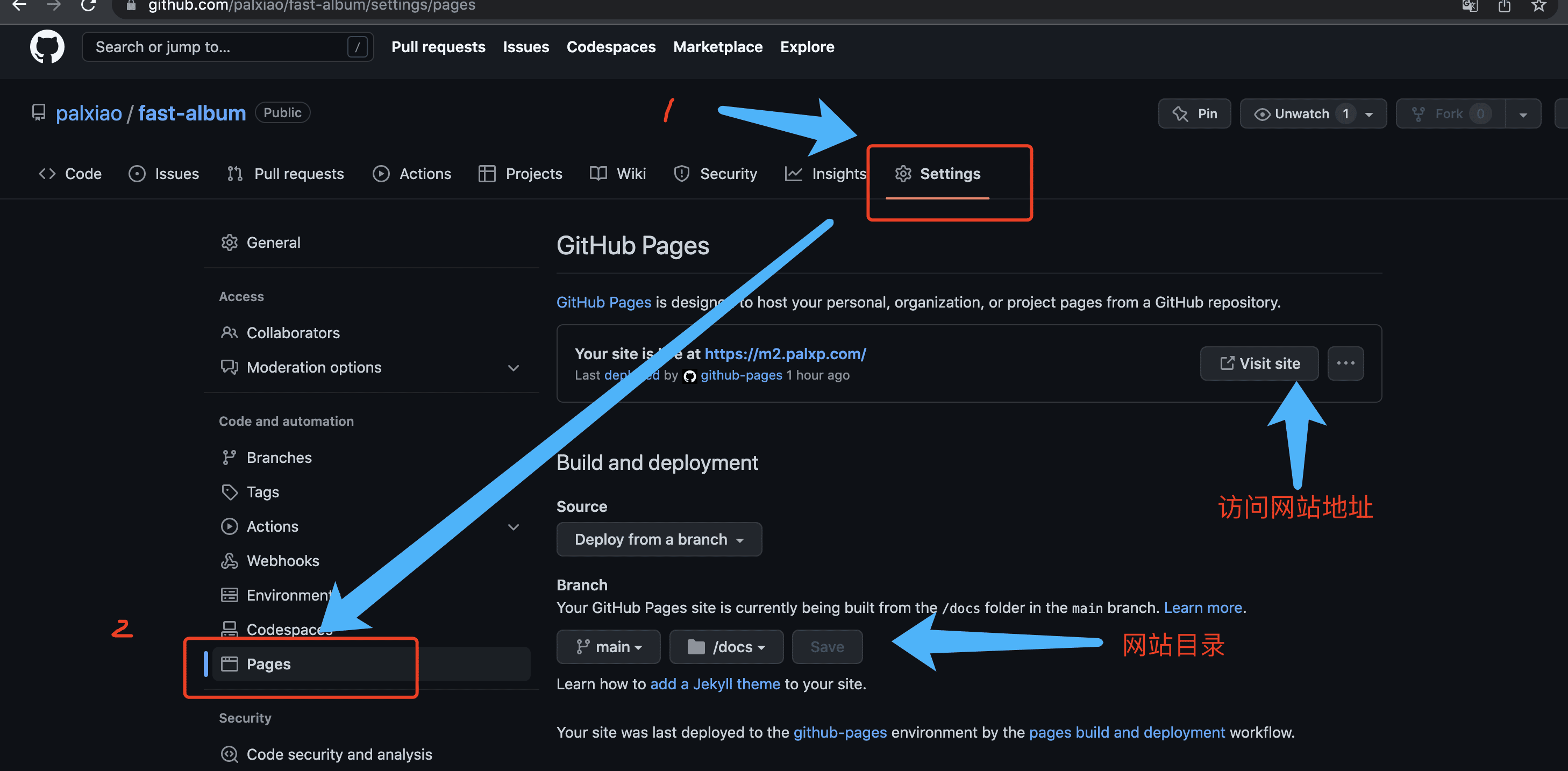This screenshot has height=771, width=1568.
Task: Open the three-dots menu beside Visit site
Action: (x=1345, y=363)
